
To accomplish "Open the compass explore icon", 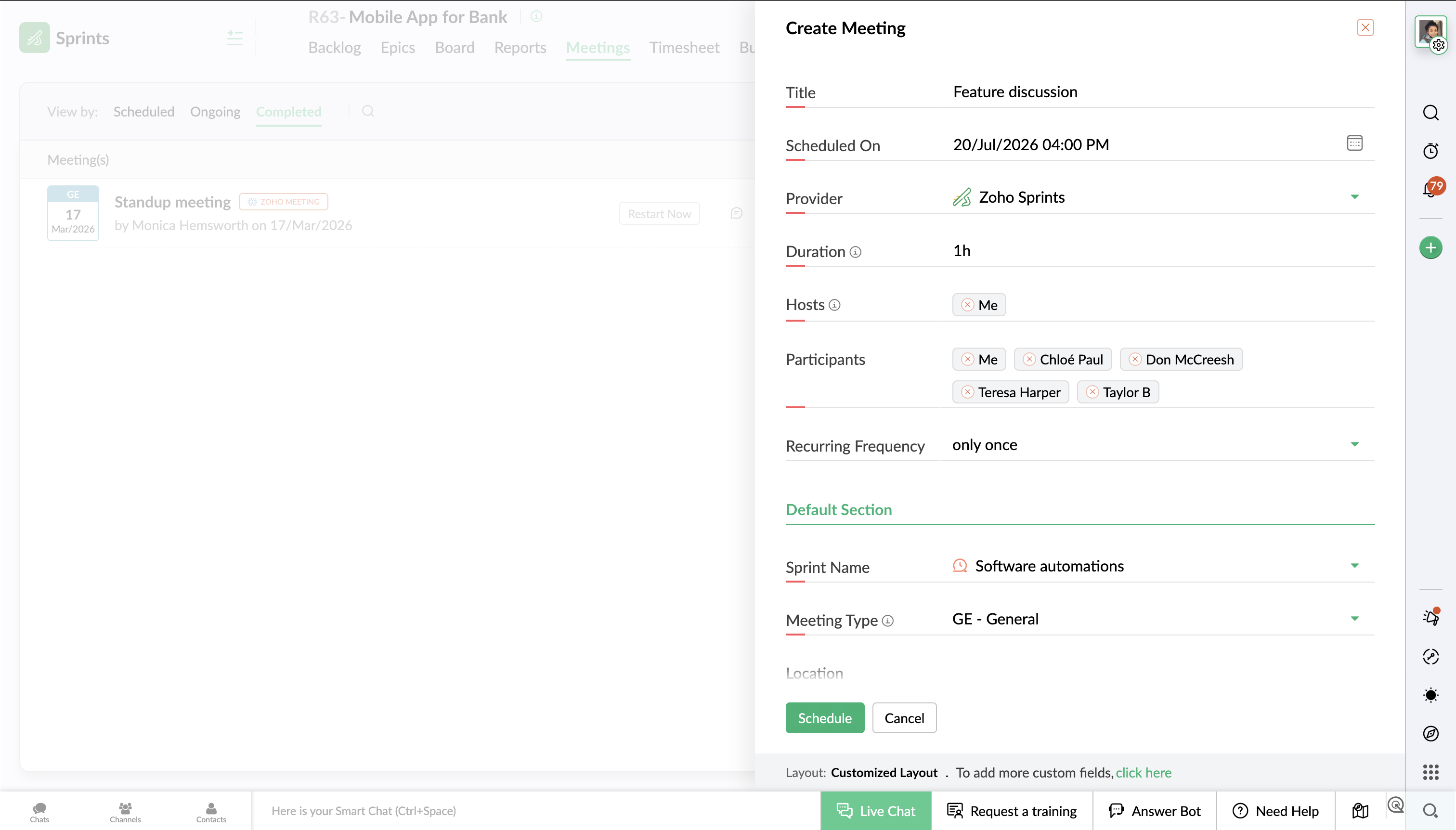I will click(x=1430, y=734).
